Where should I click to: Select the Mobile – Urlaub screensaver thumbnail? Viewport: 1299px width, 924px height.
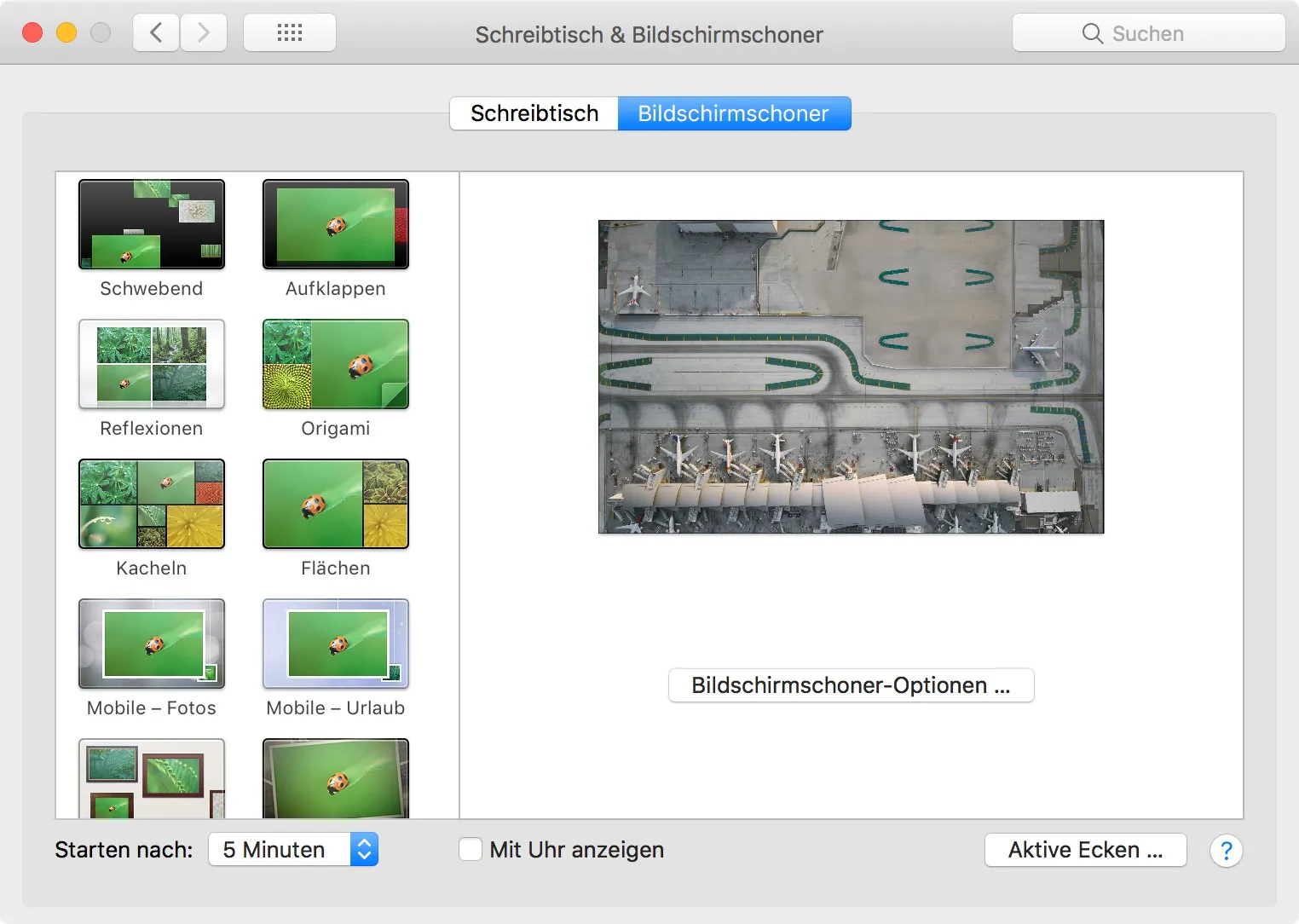point(336,644)
